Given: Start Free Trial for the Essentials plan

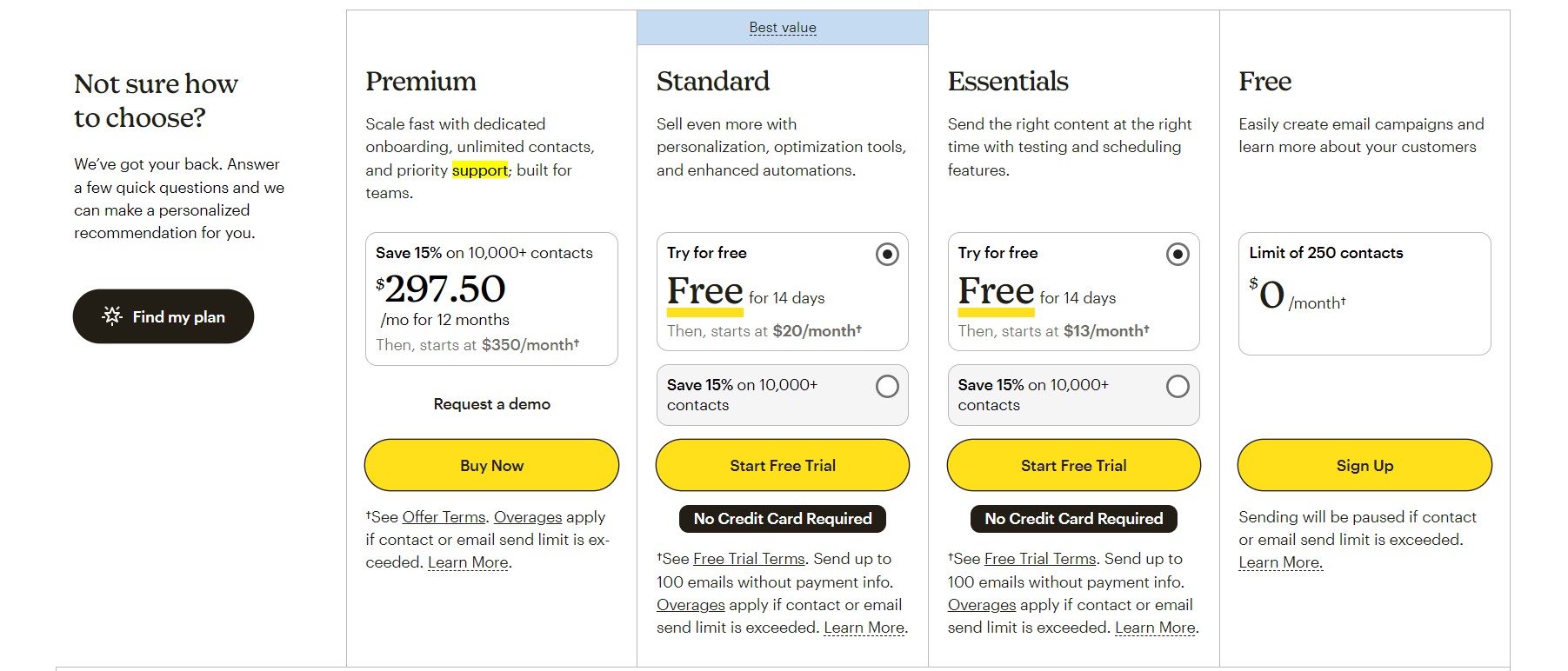Looking at the screenshot, I should point(1073,465).
